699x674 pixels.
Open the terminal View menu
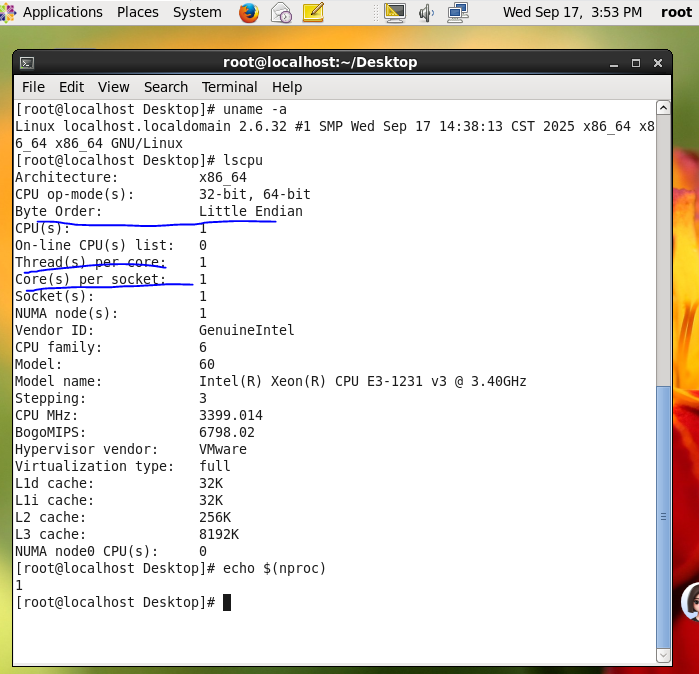click(114, 87)
